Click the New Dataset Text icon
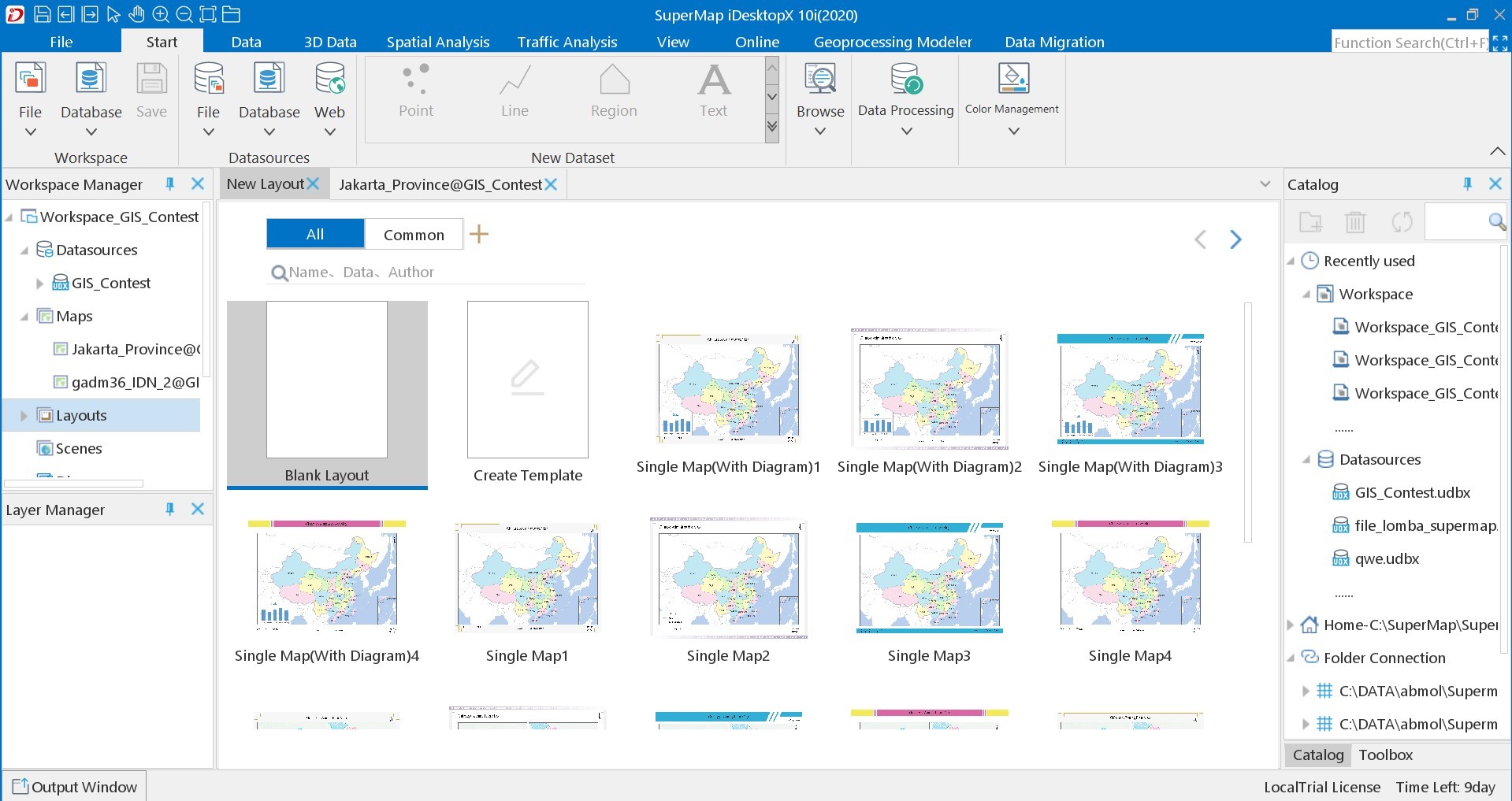This screenshot has width=1512, height=801. click(x=714, y=80)
